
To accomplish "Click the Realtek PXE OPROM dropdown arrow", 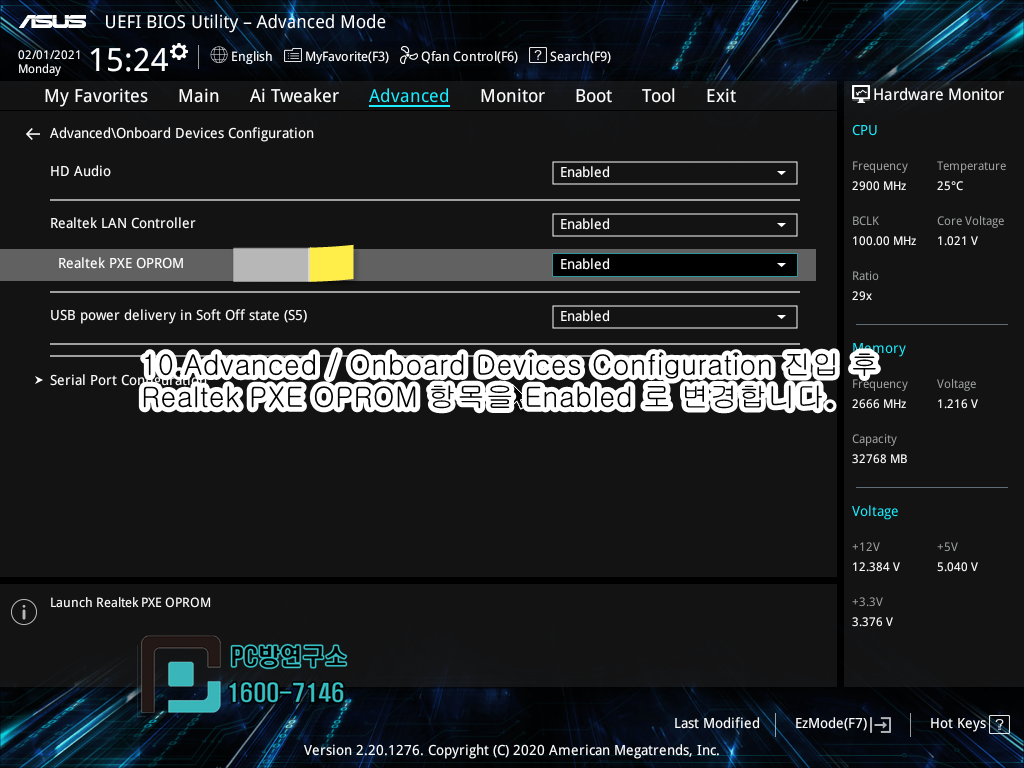I will pos(781,265).
